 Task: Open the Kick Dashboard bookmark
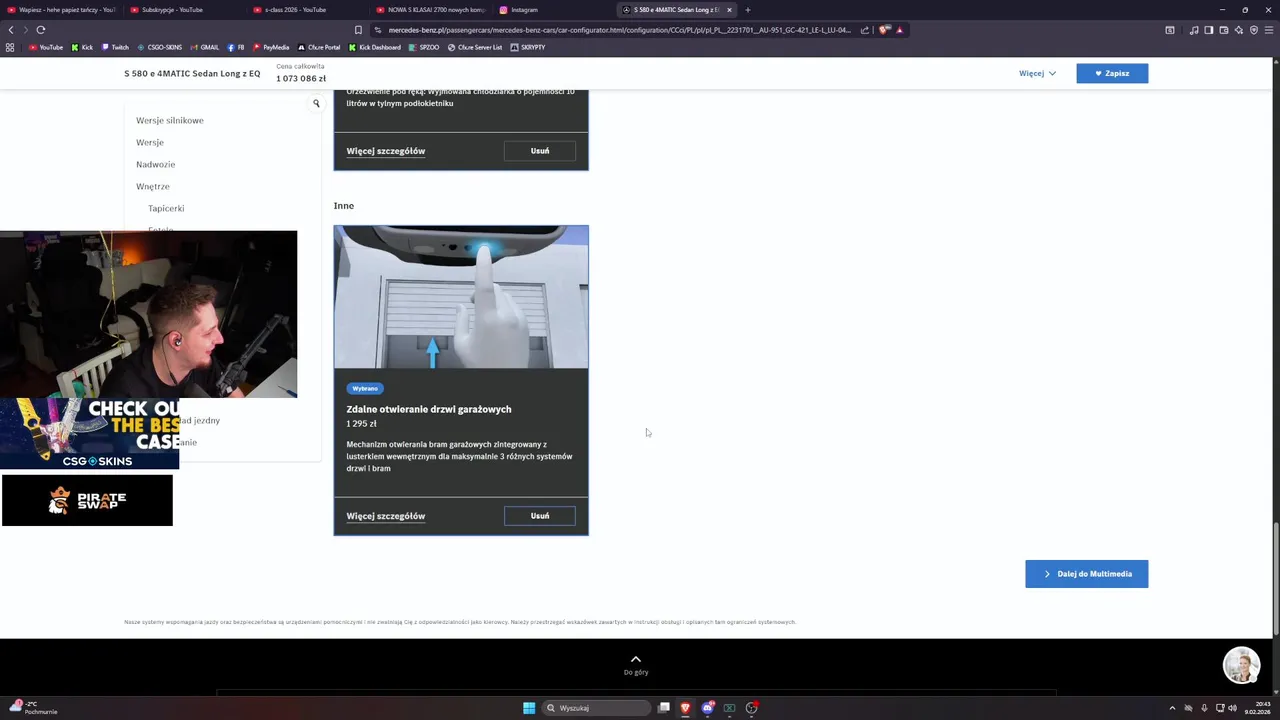tap(375, 47)
